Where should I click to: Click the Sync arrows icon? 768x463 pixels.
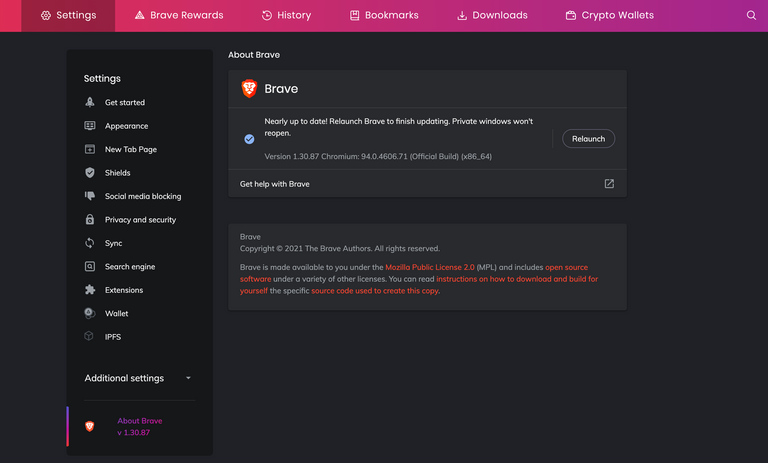pyautogui.click(x=90, y=243)
